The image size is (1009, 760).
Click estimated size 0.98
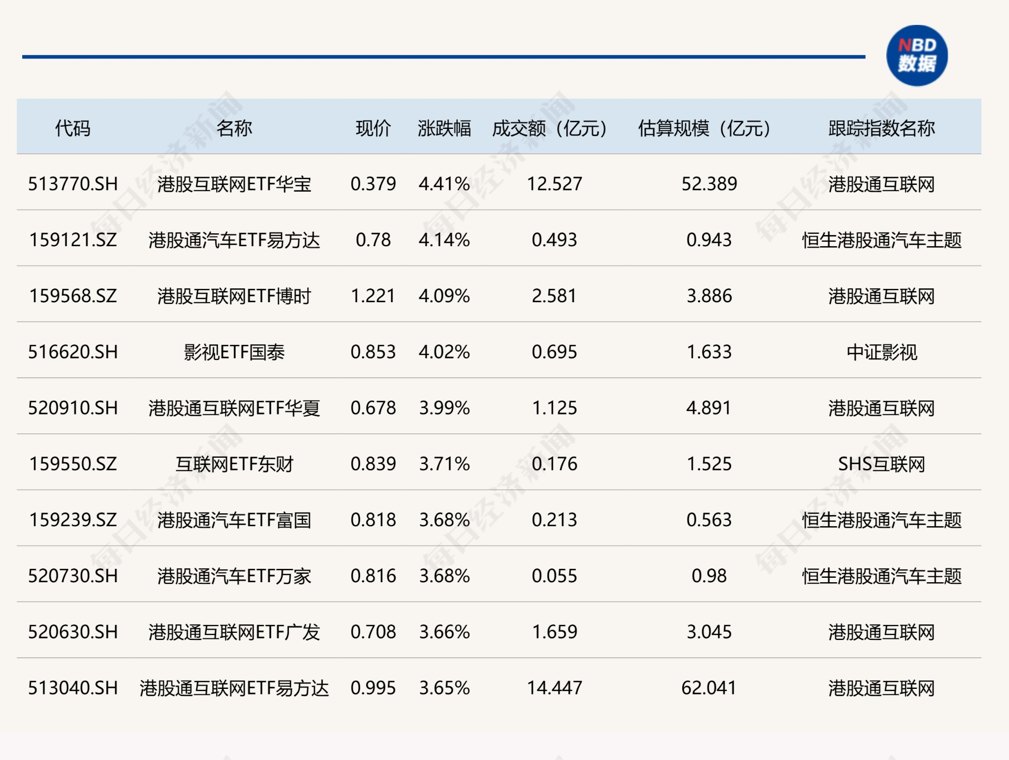click(x=709, y=576)
